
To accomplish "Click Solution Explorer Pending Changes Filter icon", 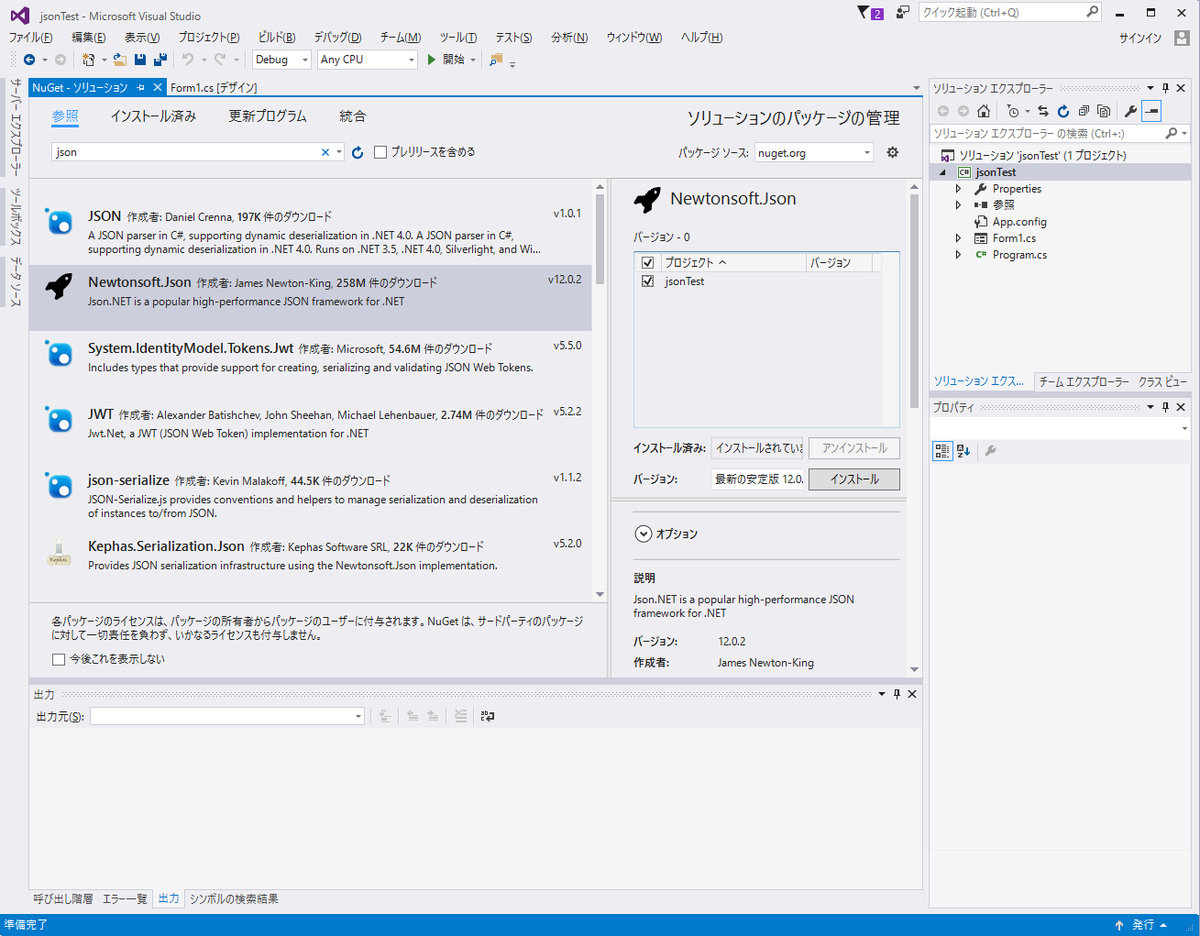I will (x=1013, y=111).
